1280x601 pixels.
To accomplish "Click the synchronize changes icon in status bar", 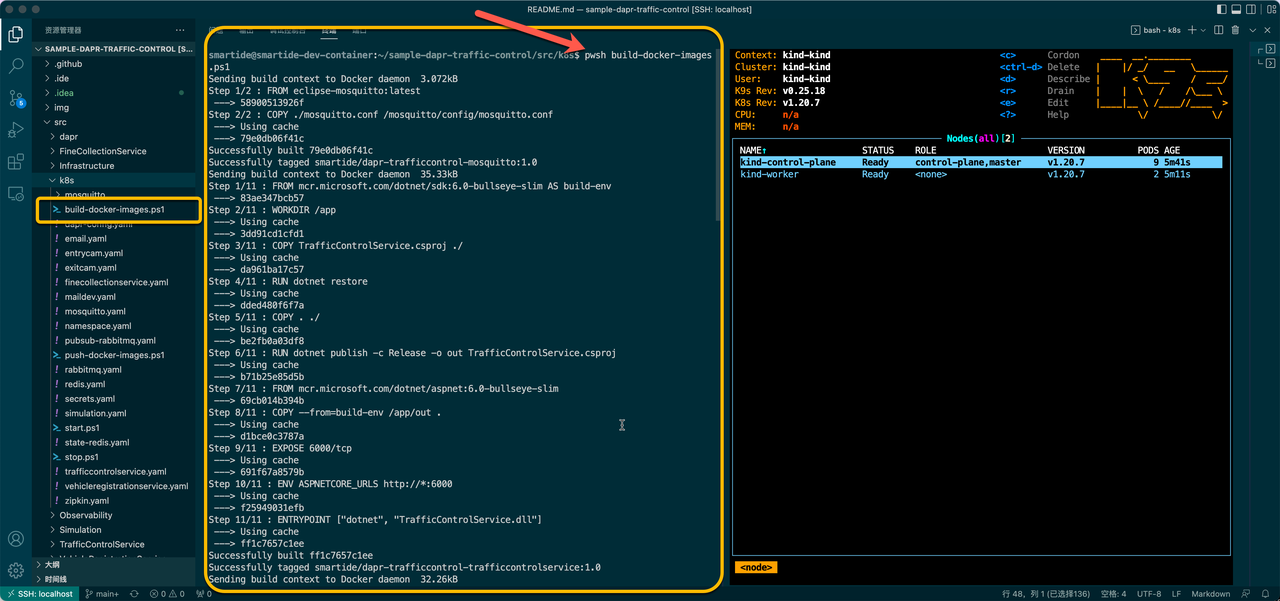I will click(135, 594).
